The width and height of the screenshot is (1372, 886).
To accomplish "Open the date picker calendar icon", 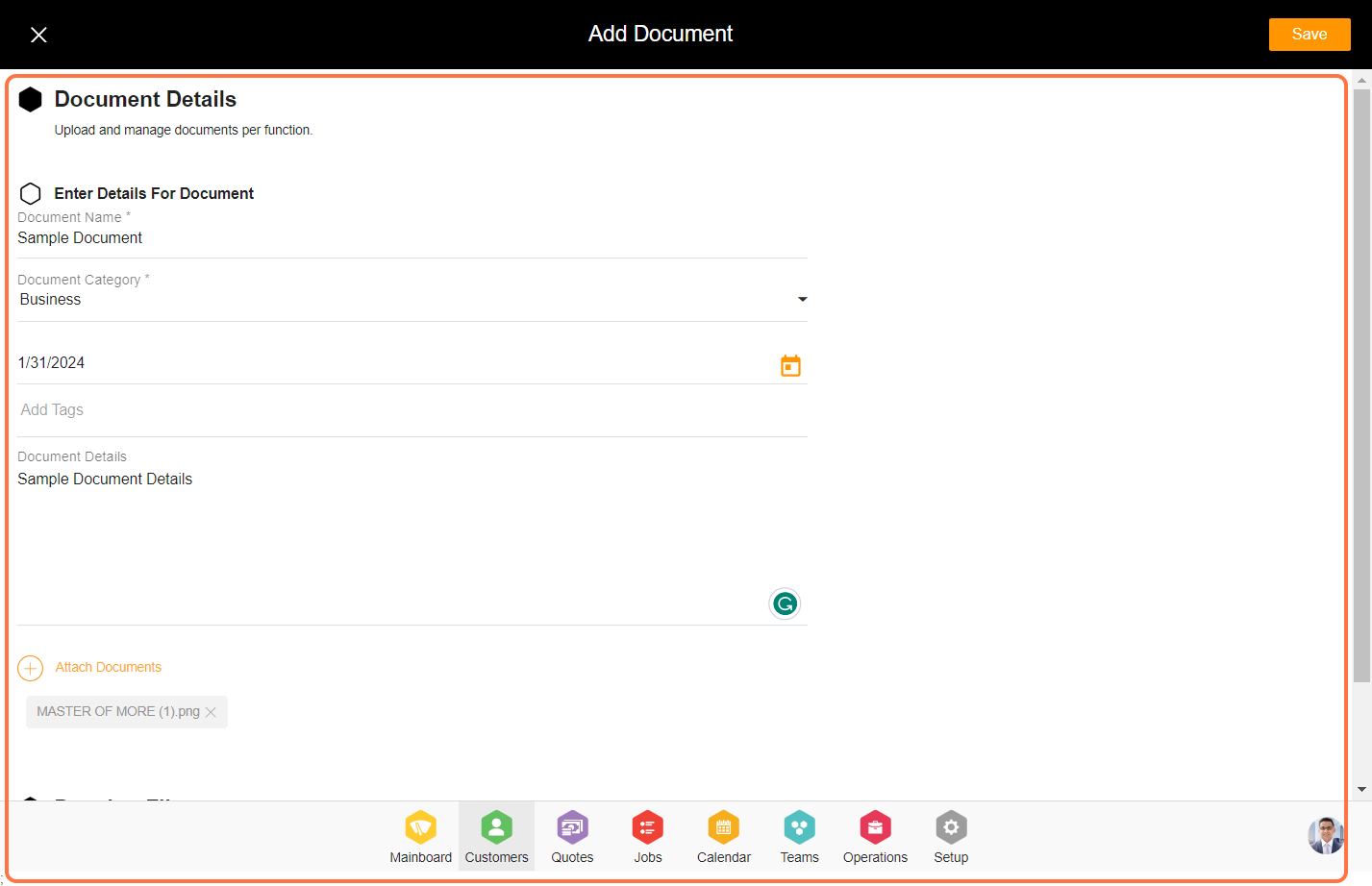I will pyautogui.click(x=790, y=365).
